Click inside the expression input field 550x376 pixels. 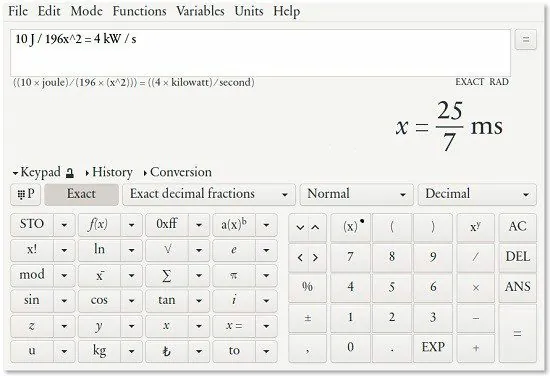tap(260, 53)
